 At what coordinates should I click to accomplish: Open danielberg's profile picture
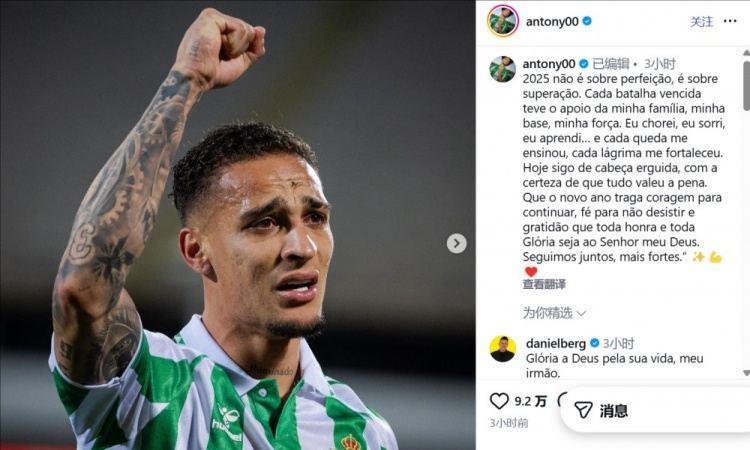coord(503,349)
